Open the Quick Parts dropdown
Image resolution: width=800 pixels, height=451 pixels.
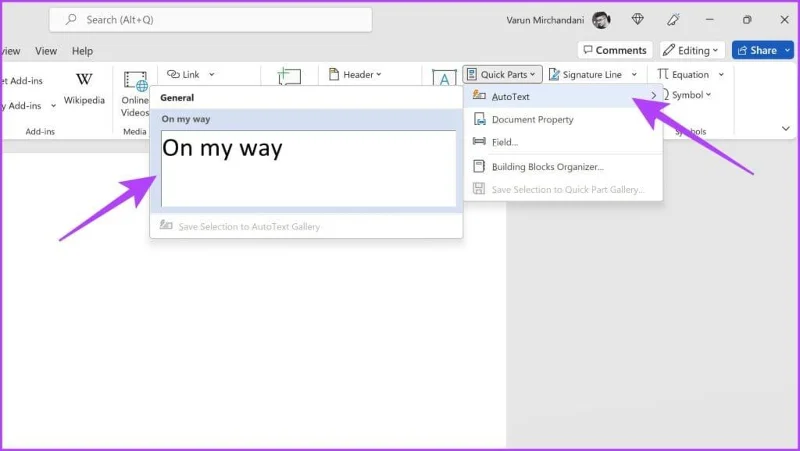click(502, 74)
